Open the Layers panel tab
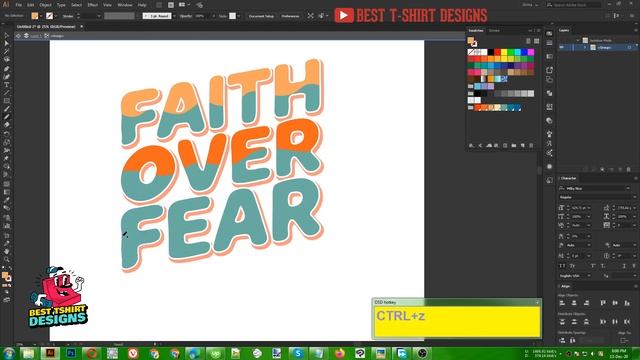Viewport: 640px width, 360px height. pos(564,30)
